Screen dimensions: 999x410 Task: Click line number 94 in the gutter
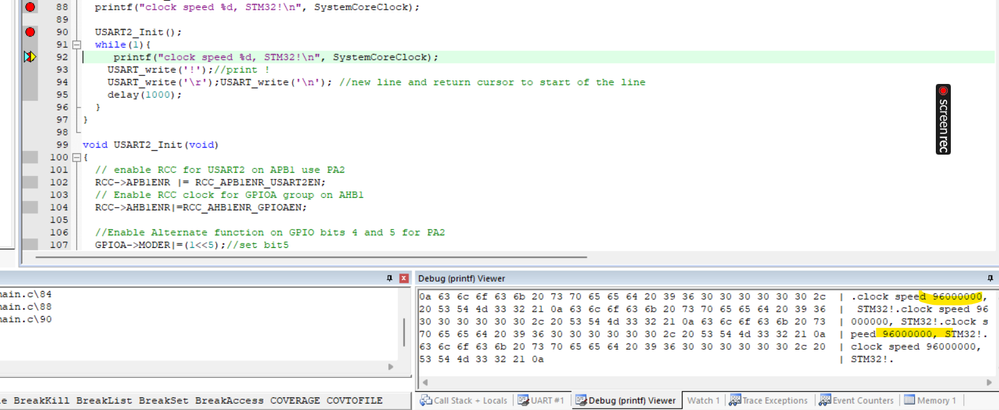pyautogui.click(x=61, y=82)
